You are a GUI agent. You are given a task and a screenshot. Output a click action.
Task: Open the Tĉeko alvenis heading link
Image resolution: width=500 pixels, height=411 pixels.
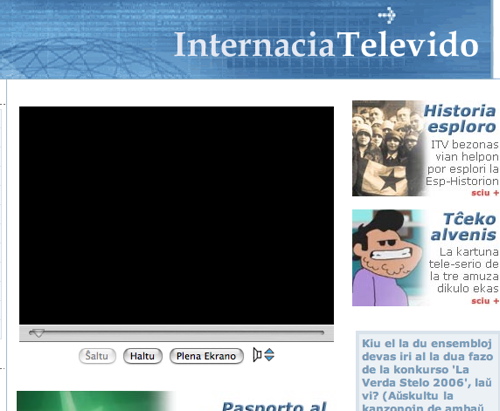coord(464,227)
